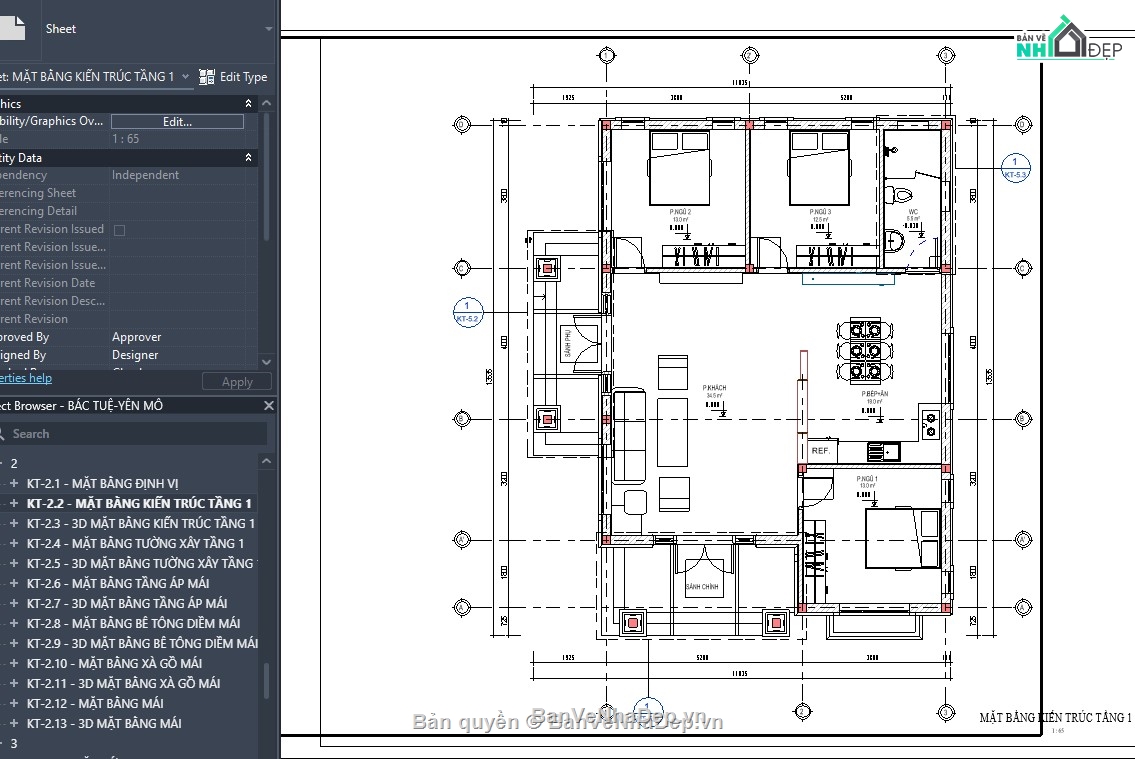Select sheet KT-2.7 - 3D MẶT BẰNG TẦNG ÁP MÁI

click(127, 603)
